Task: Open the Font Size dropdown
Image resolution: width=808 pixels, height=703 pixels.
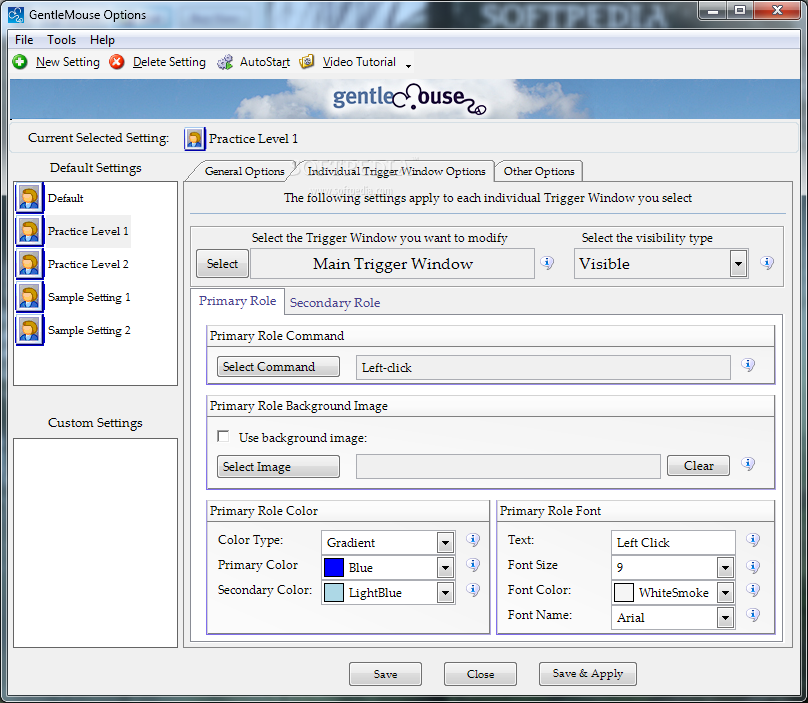Action: [x=725, y=568]
